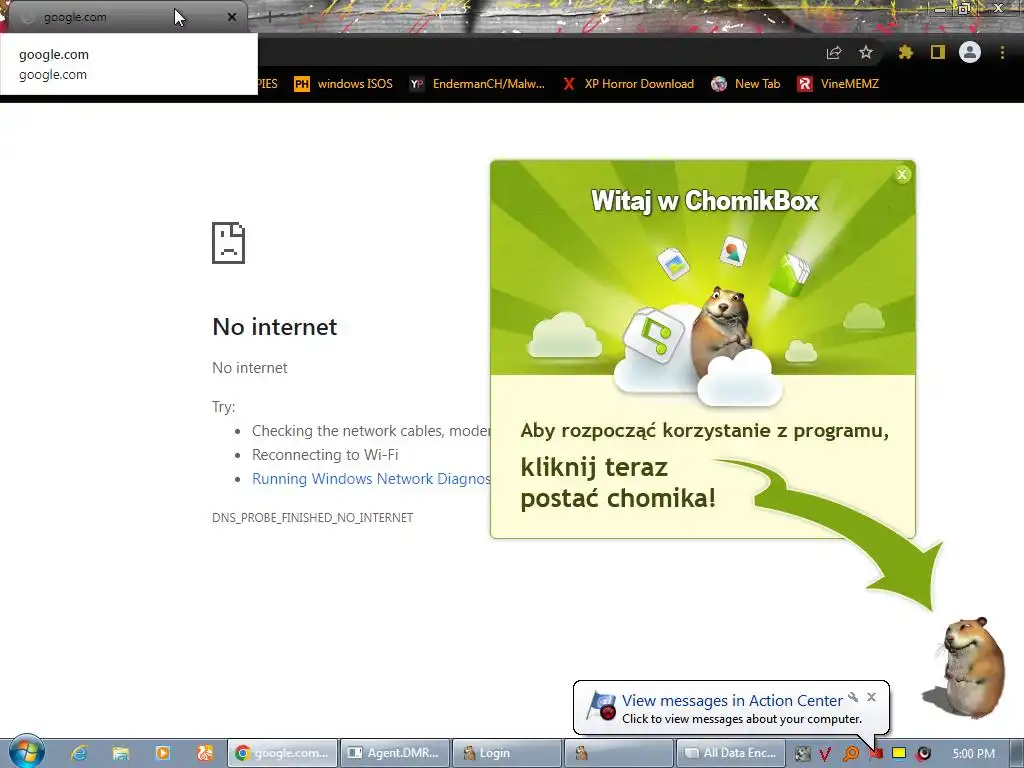Open the windows ISOS bookmark
This screenshot has width=1024, height=768.
point(344,84)
